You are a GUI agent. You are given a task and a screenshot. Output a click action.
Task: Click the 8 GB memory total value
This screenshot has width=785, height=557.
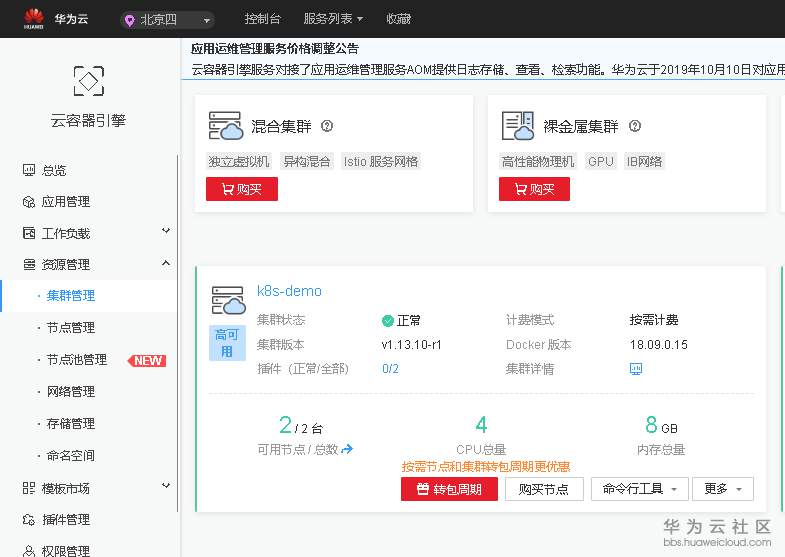tap(661, 425)
